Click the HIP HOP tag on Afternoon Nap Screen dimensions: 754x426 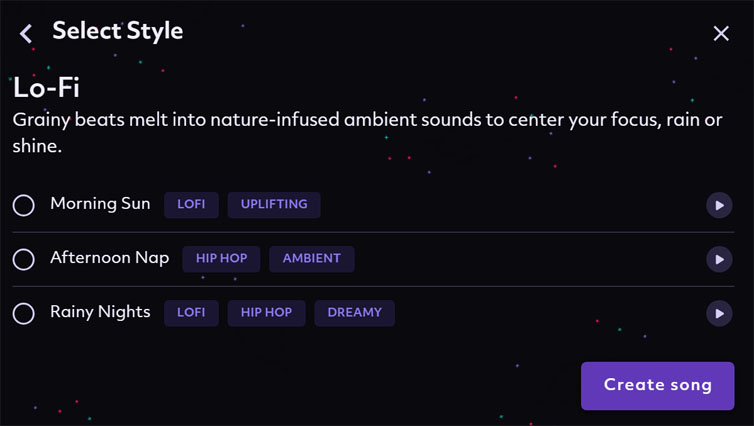click(x=221, y=259)
